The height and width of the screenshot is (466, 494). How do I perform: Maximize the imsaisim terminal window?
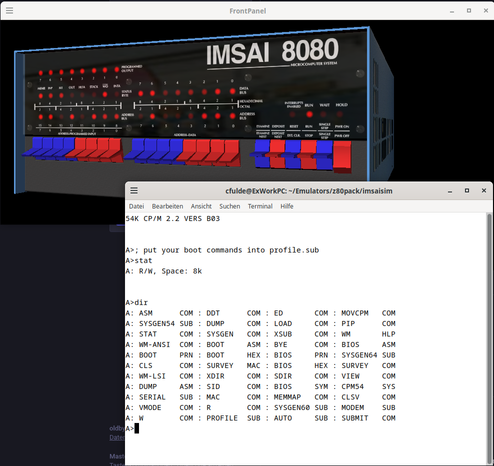pyautogui.click(x=467, y=191)
